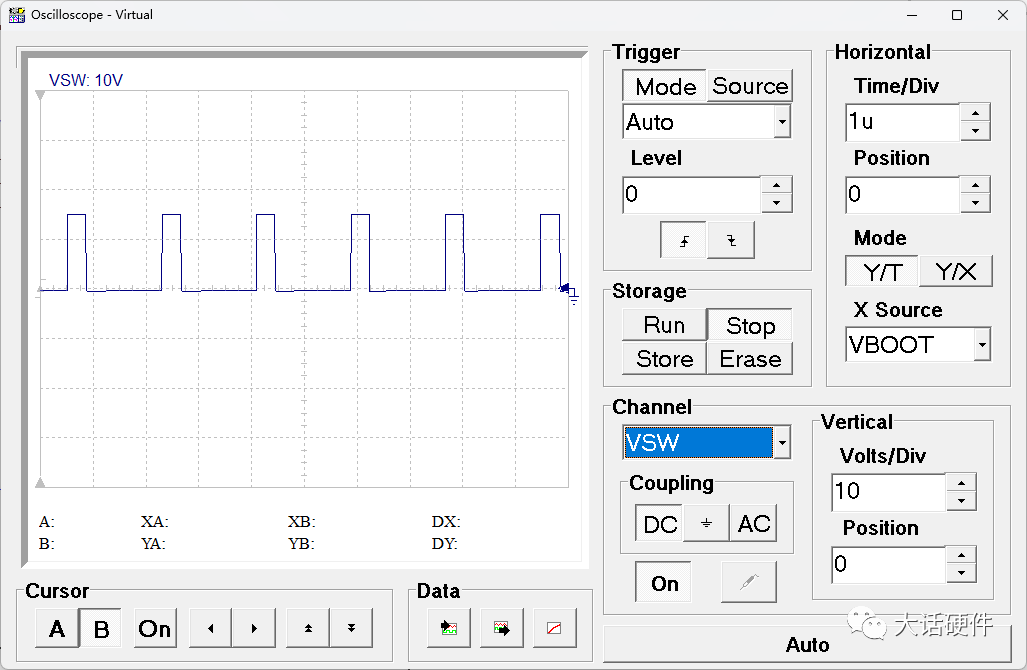
Task: Click the Time/Div input field
Action: 903,122
